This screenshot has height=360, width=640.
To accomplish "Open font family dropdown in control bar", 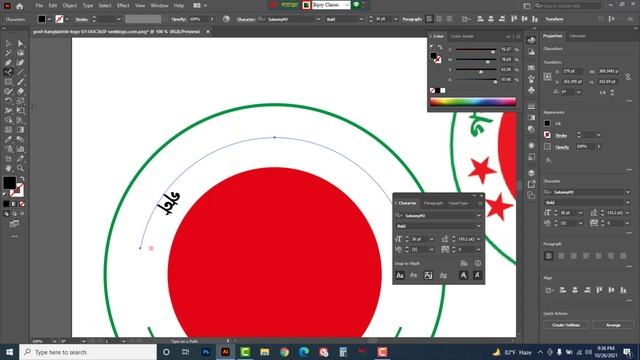I will (318, 19).
